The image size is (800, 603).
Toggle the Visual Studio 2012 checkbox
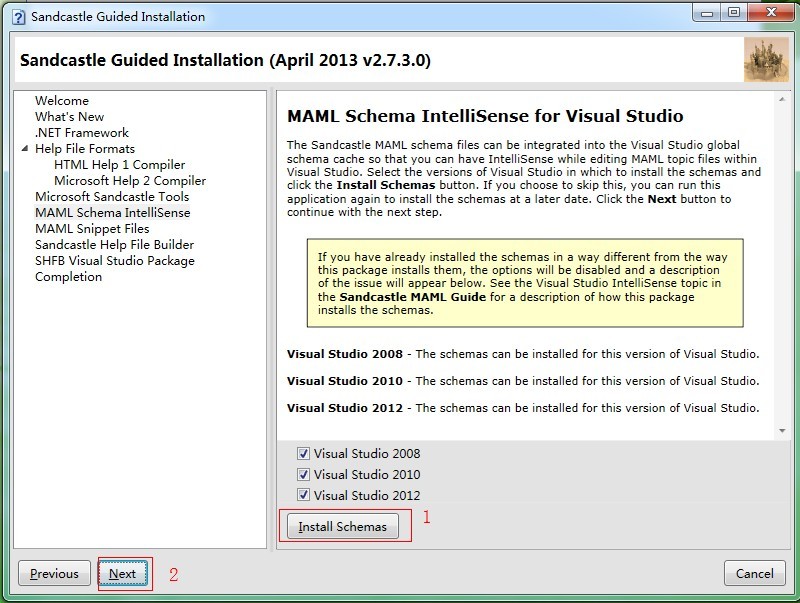(304, 495)
